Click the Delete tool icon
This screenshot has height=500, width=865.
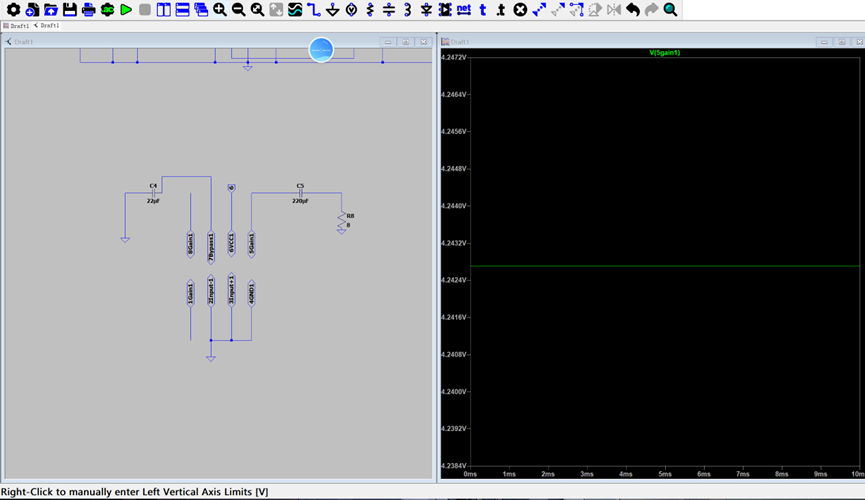(x=520, y=9)
